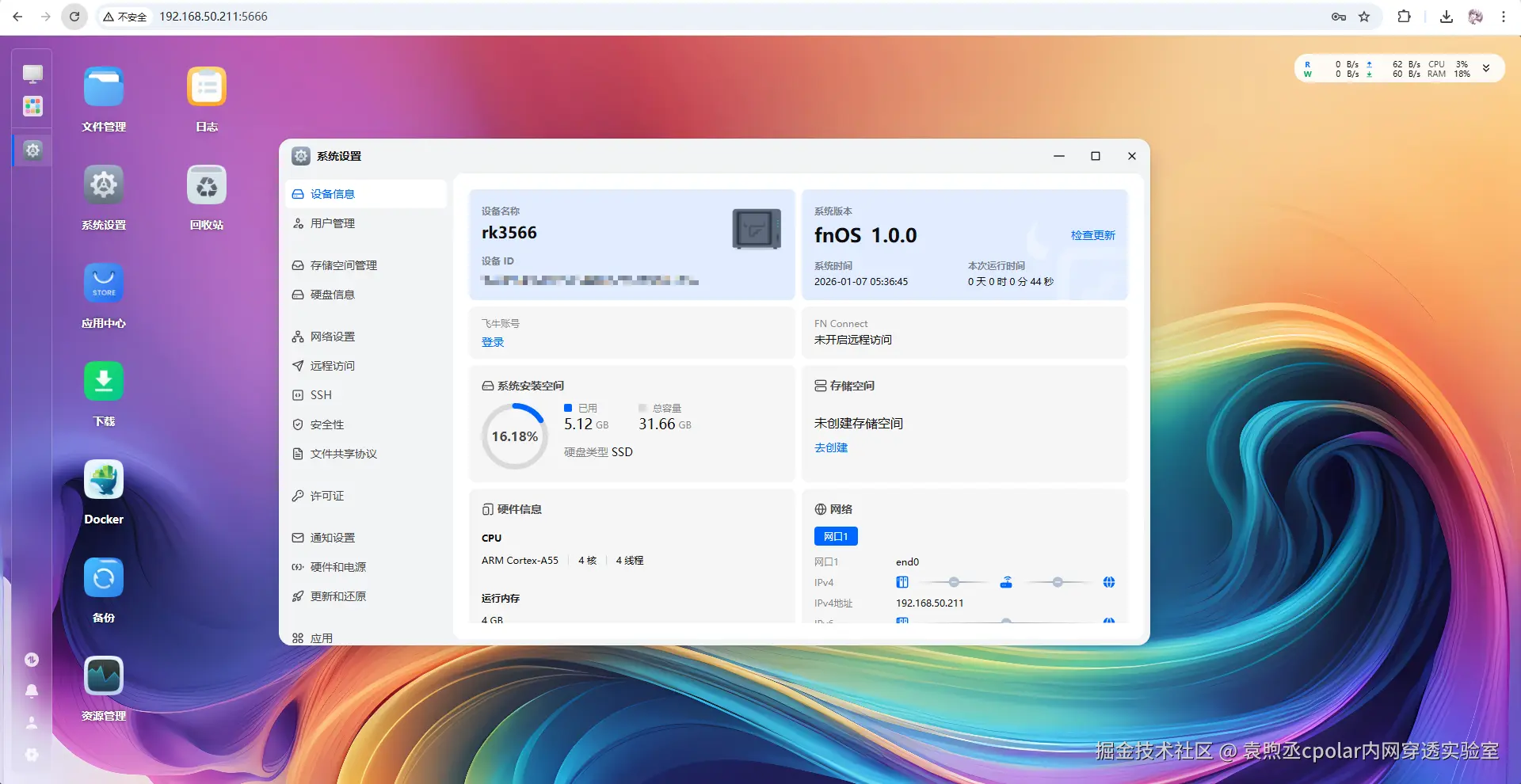Go to 硬盘信息 section
Viewport: 1521px width, 784px height.
tap(366, 295)
